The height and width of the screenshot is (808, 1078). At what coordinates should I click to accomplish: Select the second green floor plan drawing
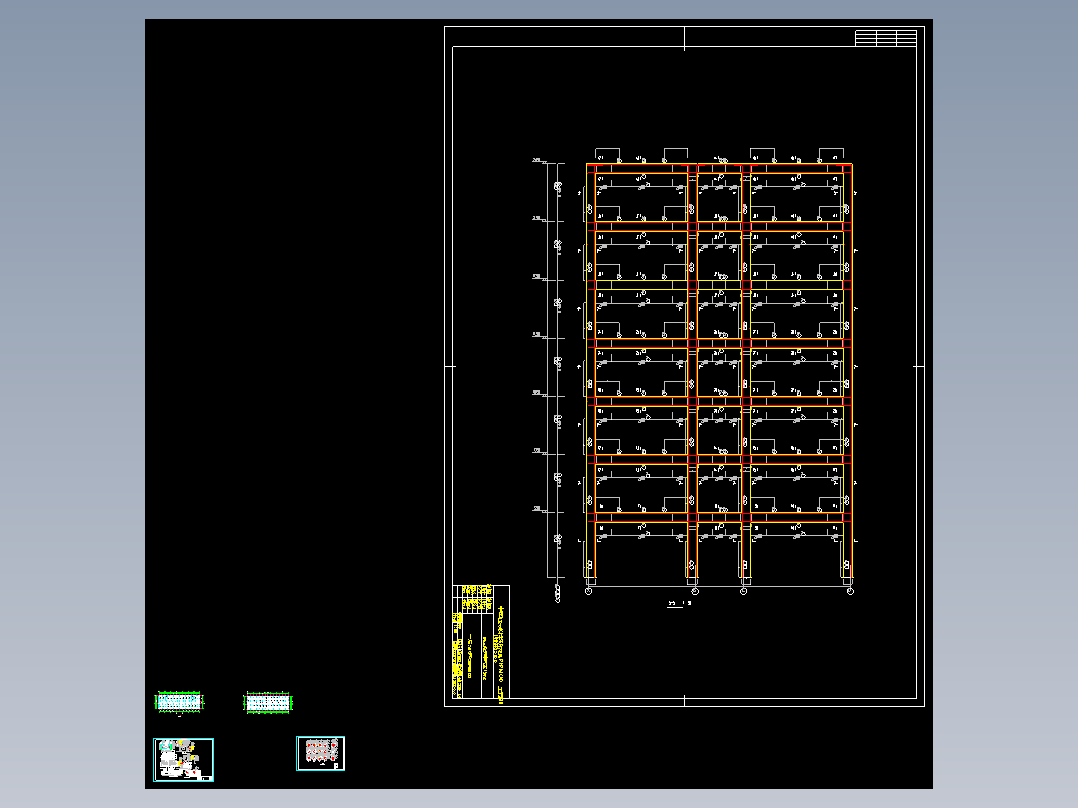coord(268,703)
